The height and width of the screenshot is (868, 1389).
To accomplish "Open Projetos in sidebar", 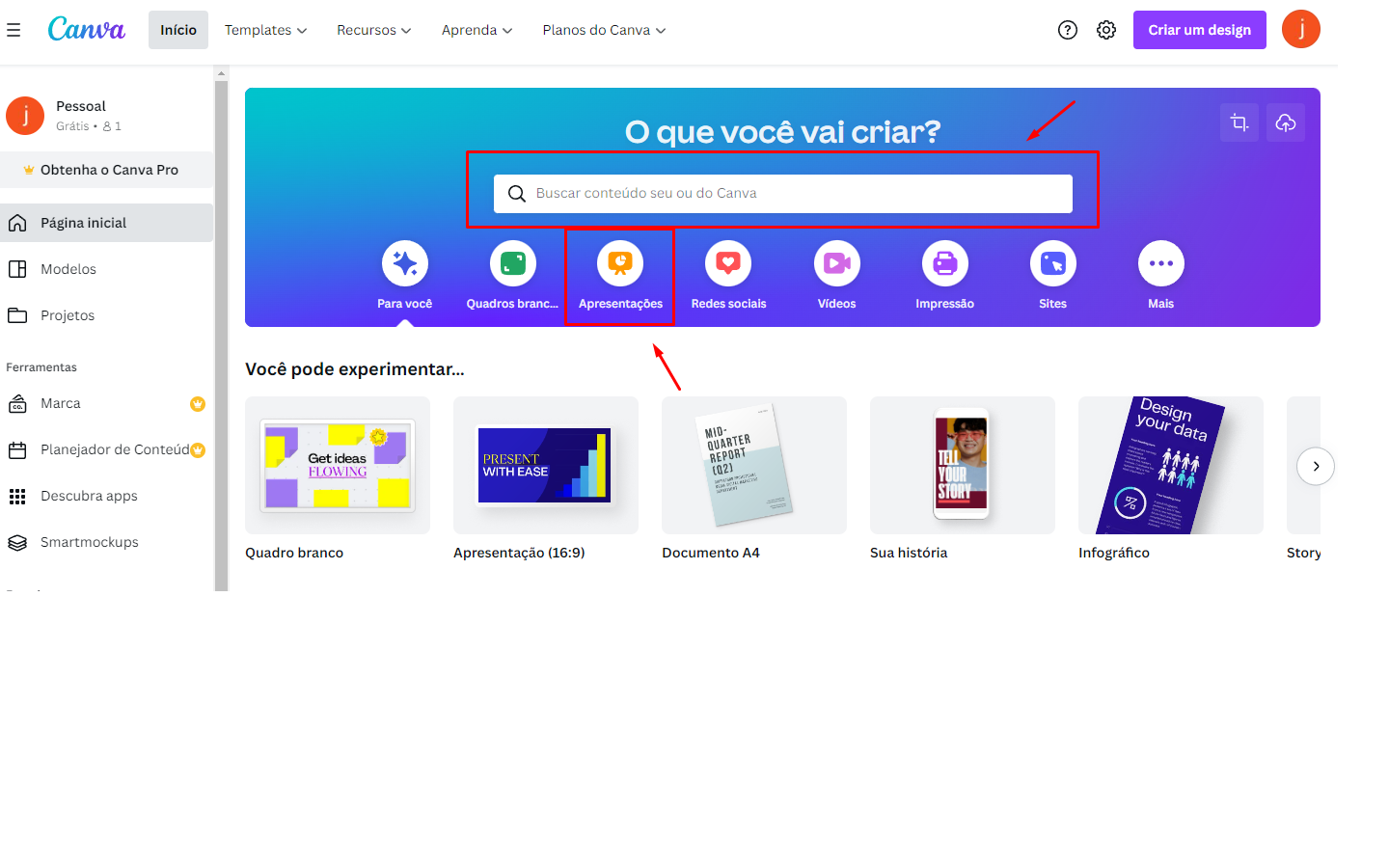I will (x=106, y=315).
